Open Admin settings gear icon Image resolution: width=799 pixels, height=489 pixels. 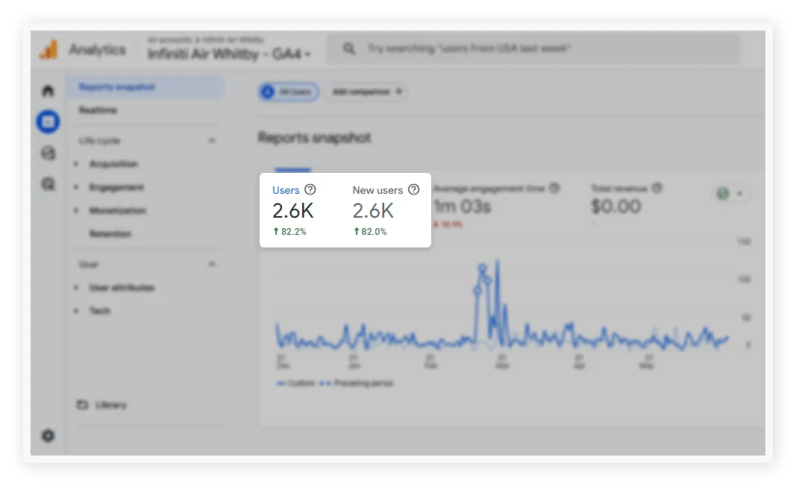point(48,436)
